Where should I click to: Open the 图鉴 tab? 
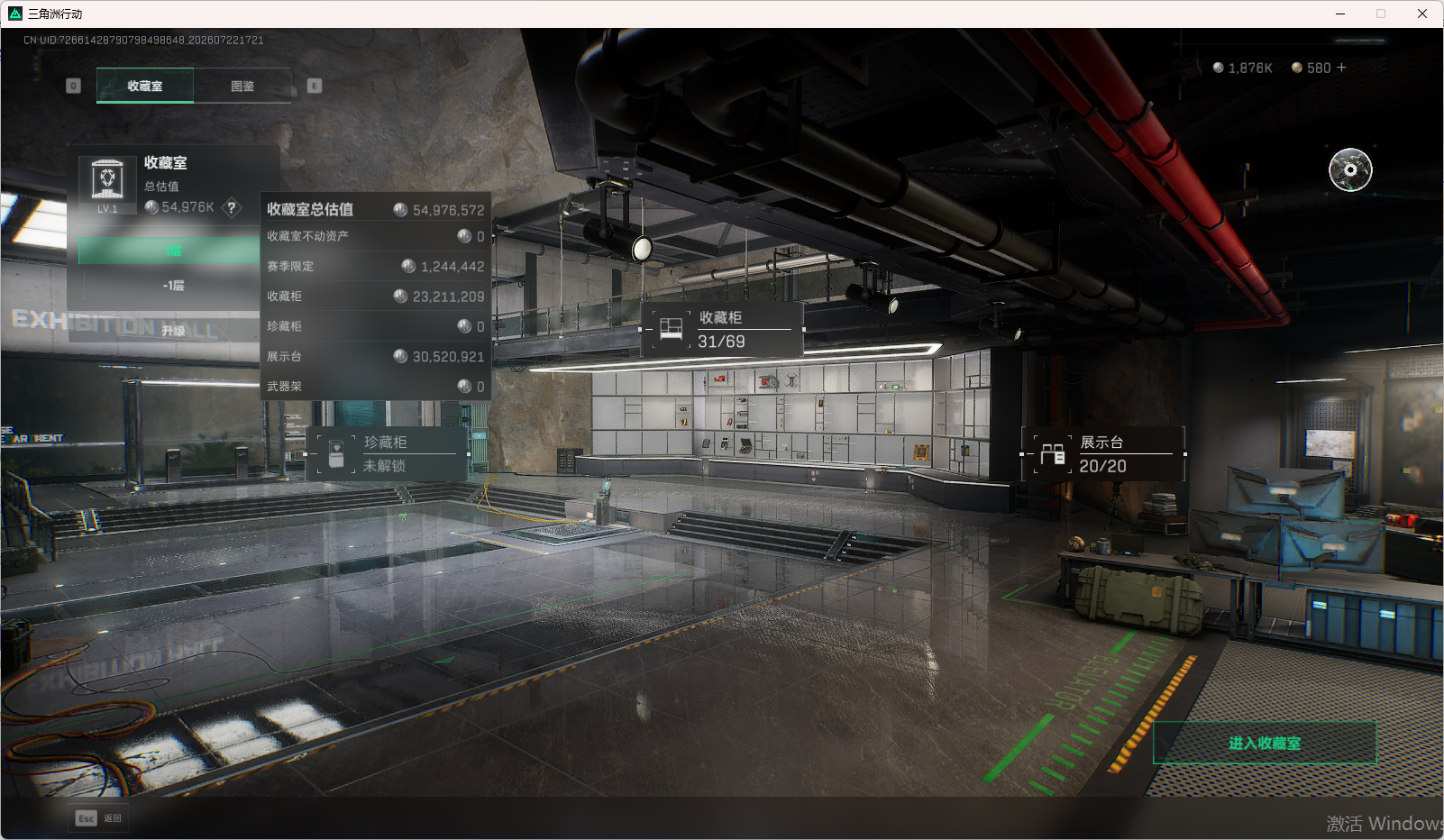242,87
